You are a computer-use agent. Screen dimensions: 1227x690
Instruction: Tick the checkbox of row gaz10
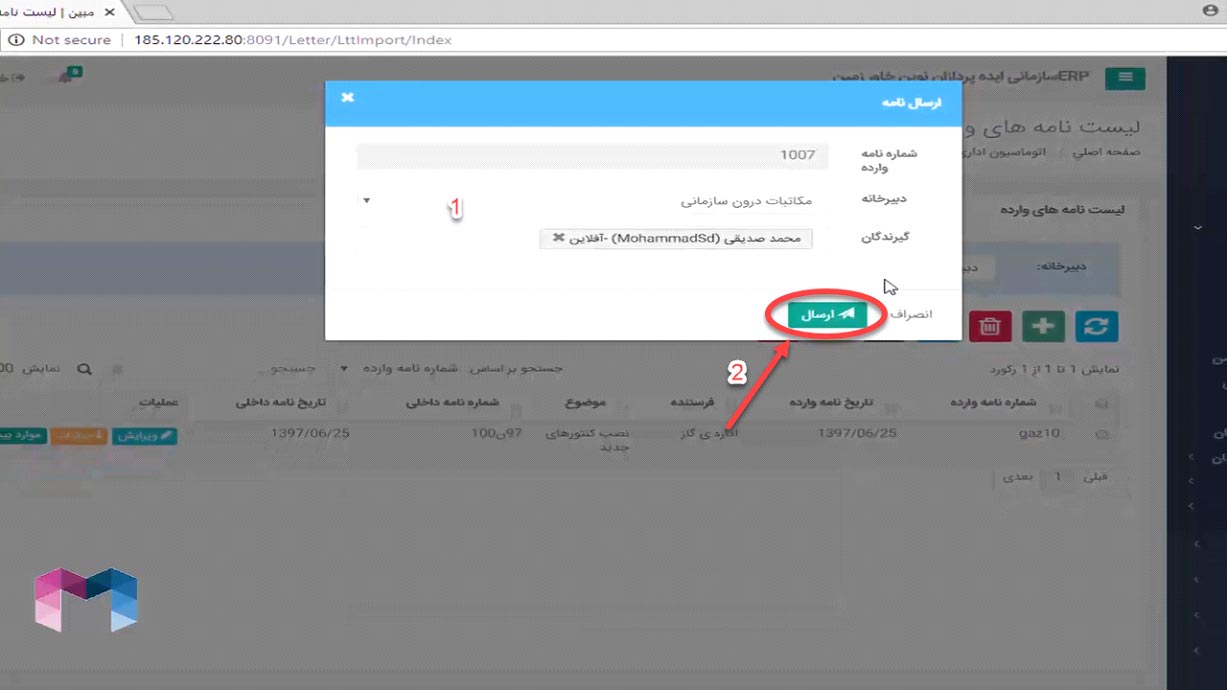coord(1102,435)
